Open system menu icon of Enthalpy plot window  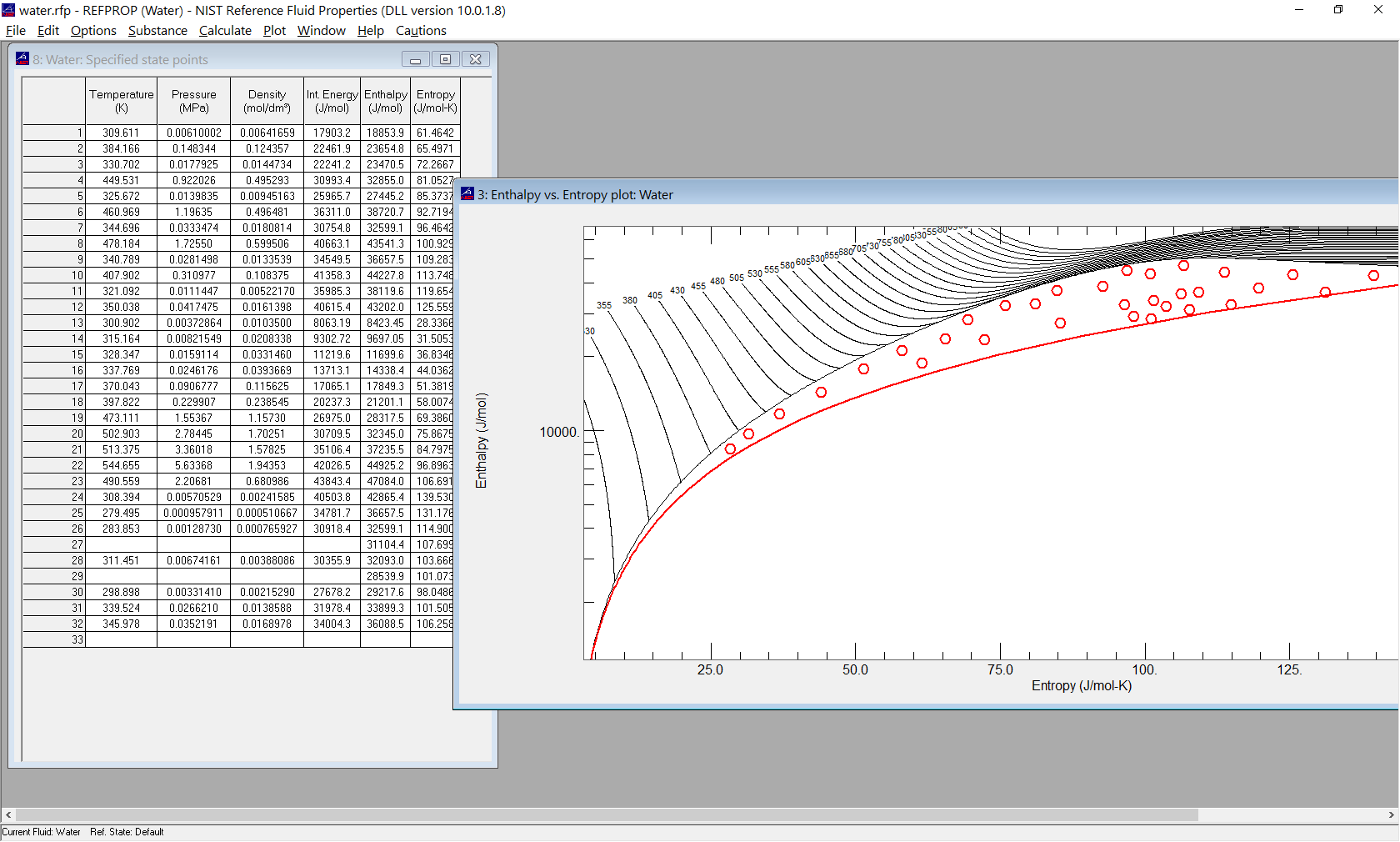(x=466, y=194)
